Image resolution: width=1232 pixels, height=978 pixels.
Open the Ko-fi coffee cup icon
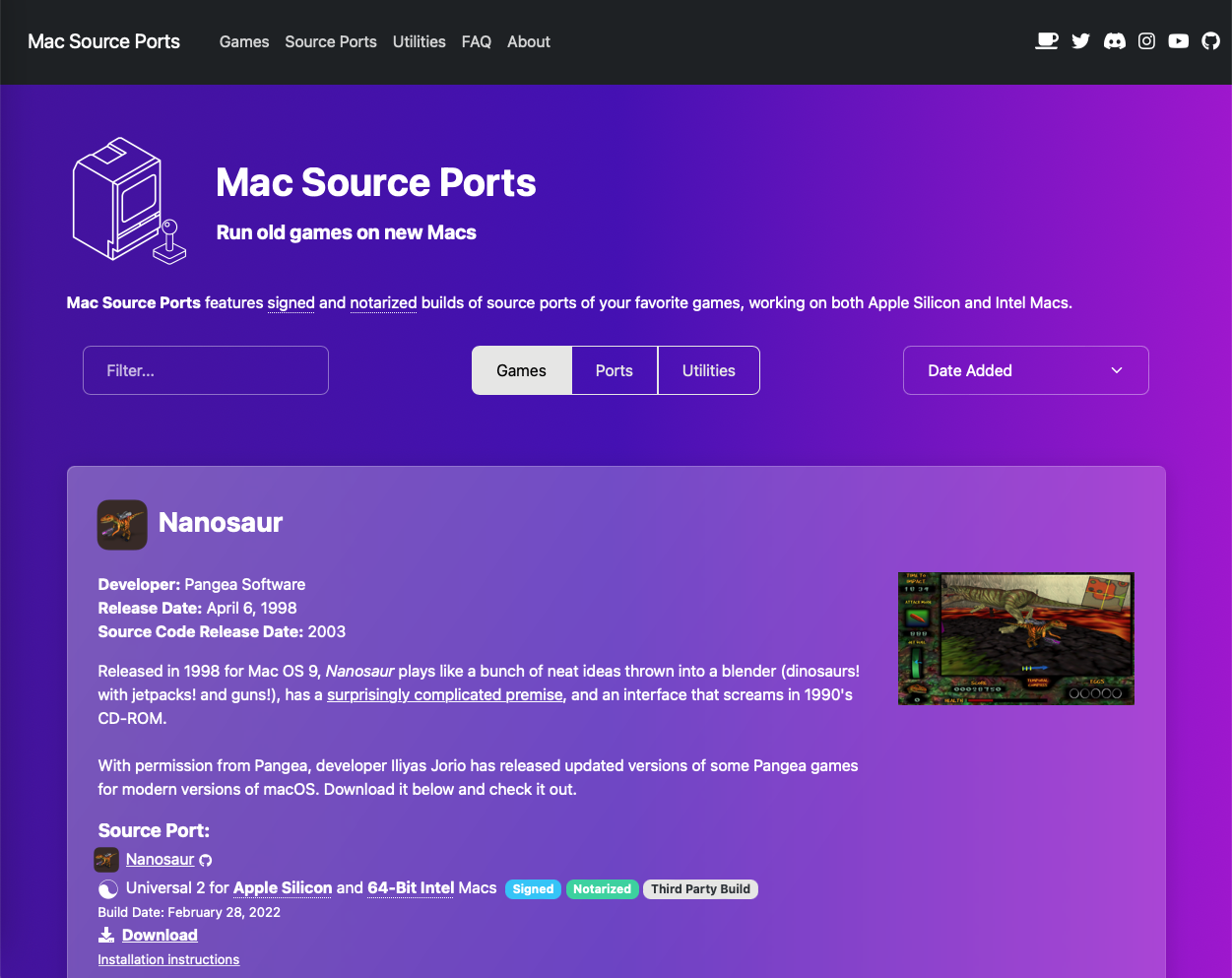1047,41
